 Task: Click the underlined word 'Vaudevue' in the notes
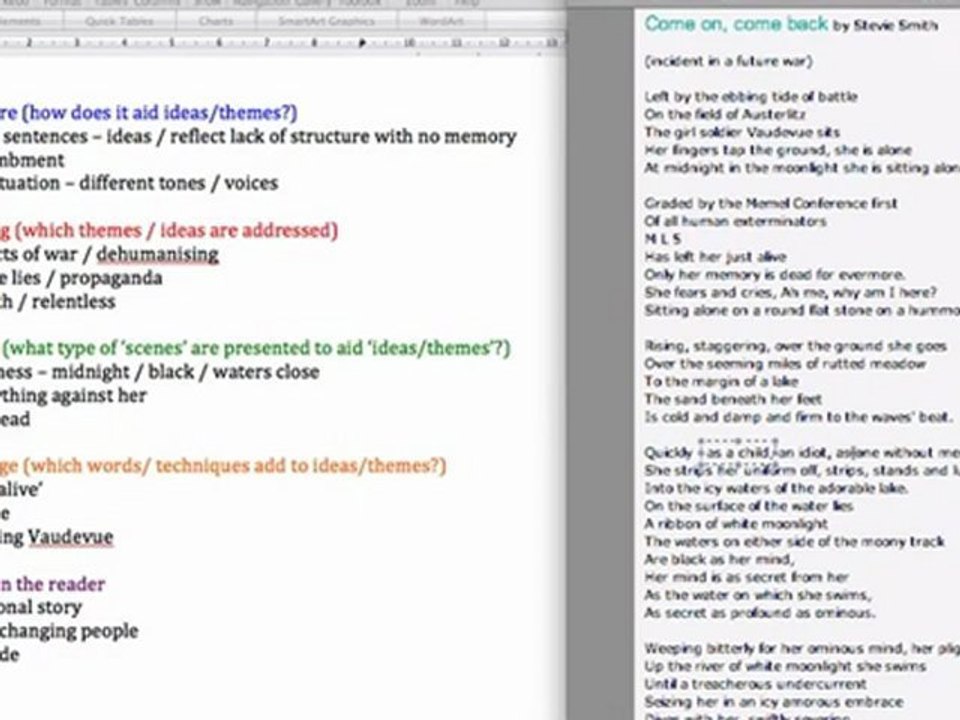[x=70, y=537]
